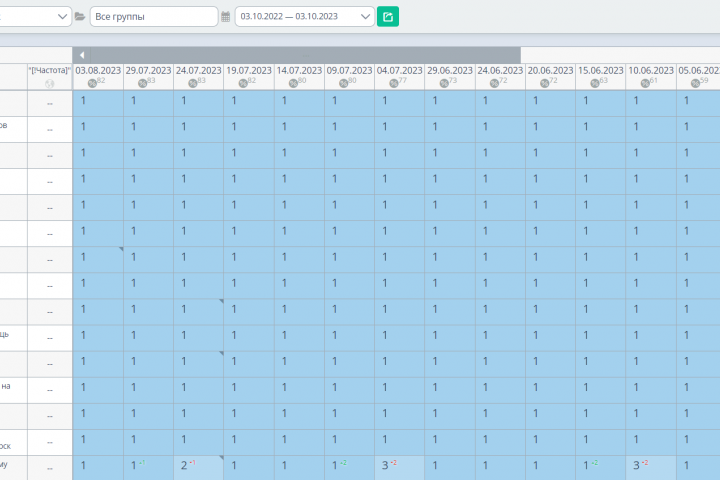This screenshot has height=480, width=720.
Task: Click the 14.07.2023 column header date
Action: coord(299,70)
